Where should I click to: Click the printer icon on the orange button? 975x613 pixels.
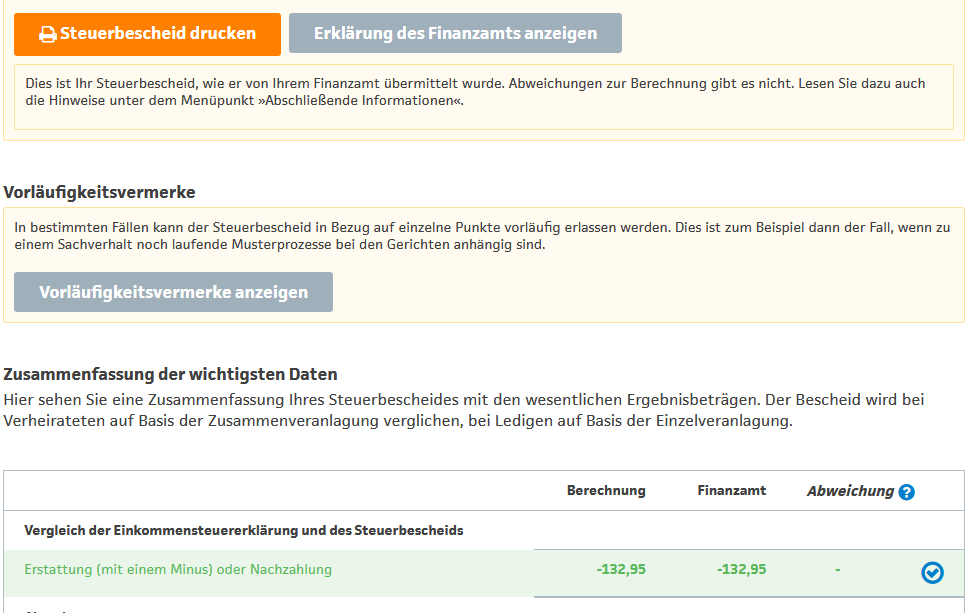[47, 34]
